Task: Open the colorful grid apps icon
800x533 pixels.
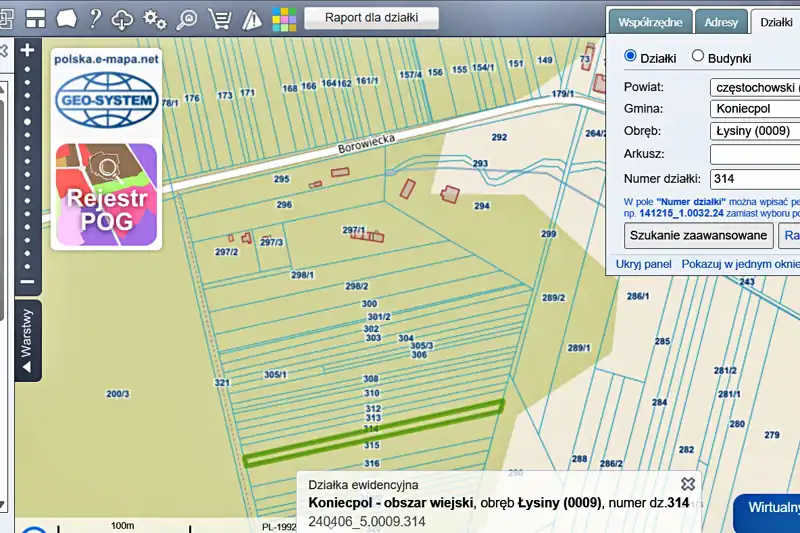Action: pyautogui.click(x=284, y=18)
